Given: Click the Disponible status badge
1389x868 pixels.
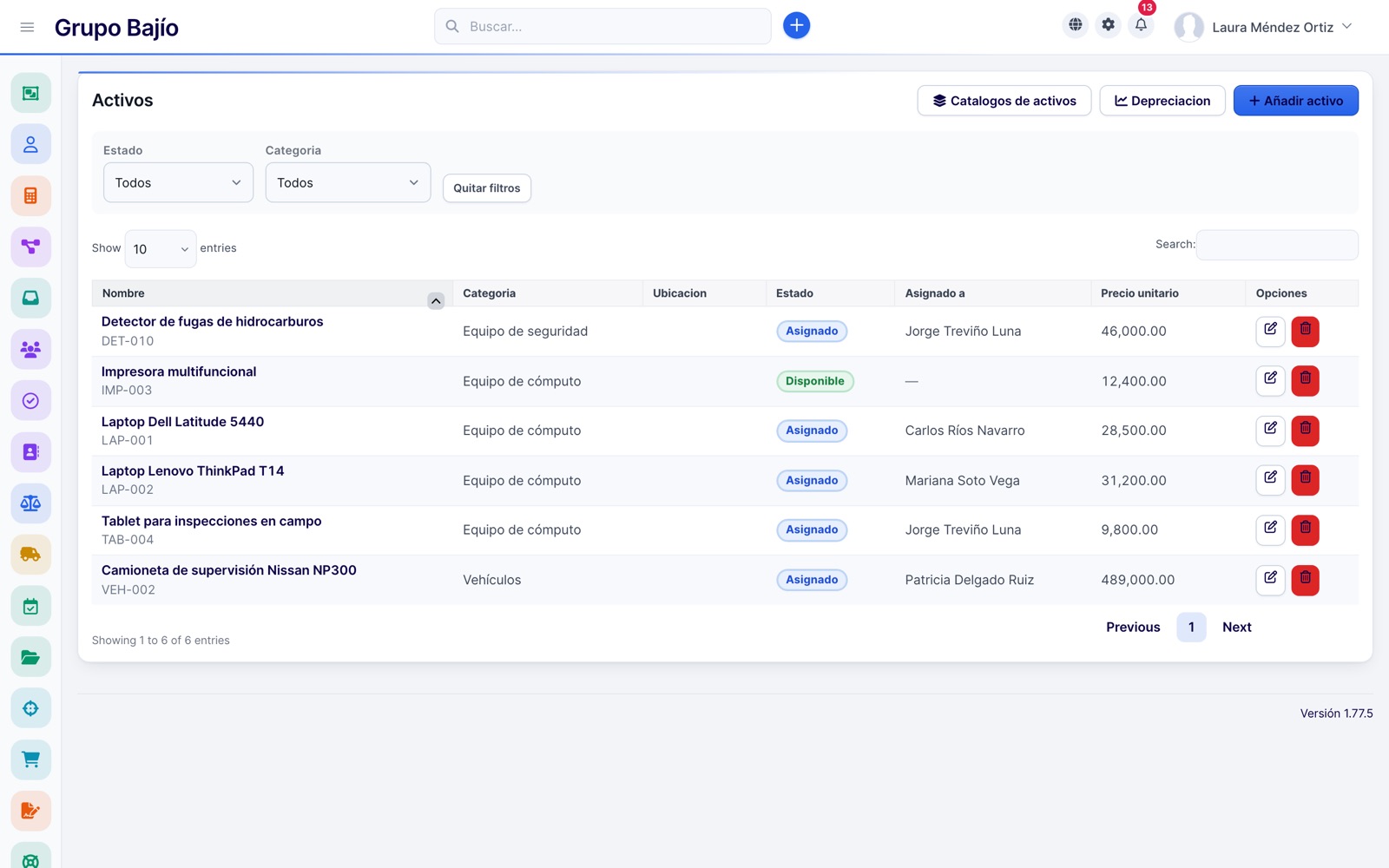Looking at the screenshot, I should (814, 381).
